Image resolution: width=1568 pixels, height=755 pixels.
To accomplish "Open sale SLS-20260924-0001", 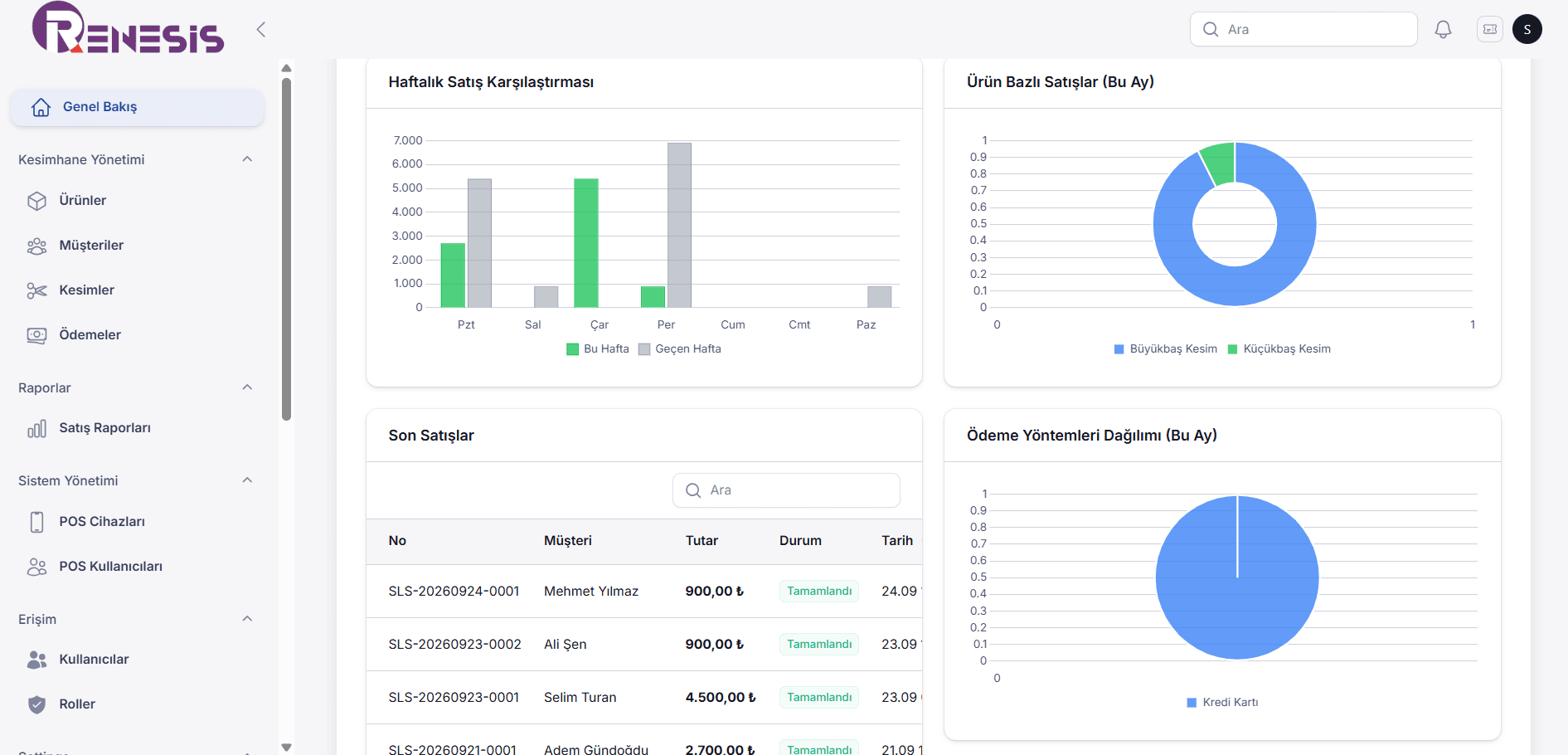I will [454, 592].
